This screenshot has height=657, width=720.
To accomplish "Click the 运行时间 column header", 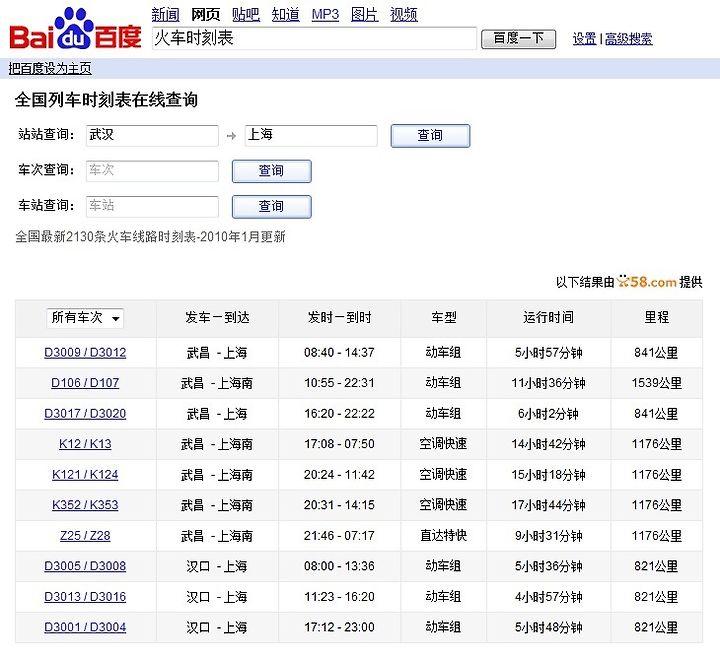I will 548,318.
